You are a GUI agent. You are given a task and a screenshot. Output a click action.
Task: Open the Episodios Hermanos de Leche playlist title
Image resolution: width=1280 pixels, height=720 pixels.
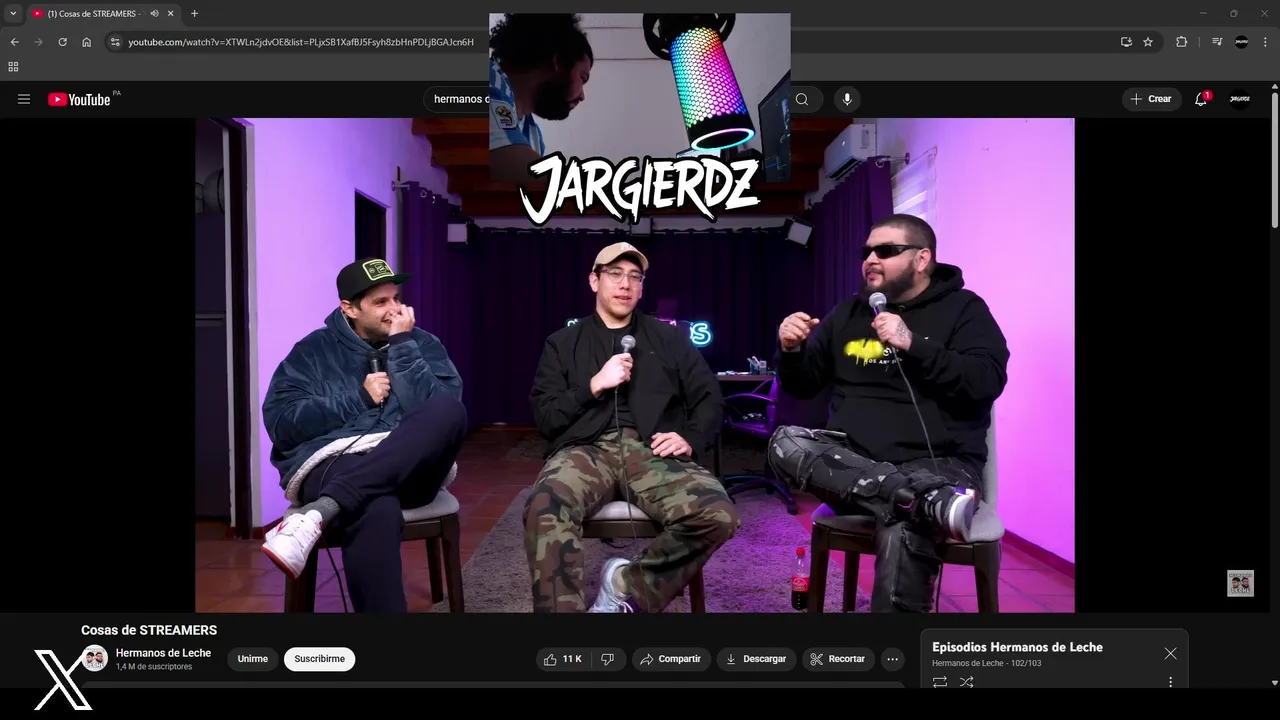(1017, 647)
